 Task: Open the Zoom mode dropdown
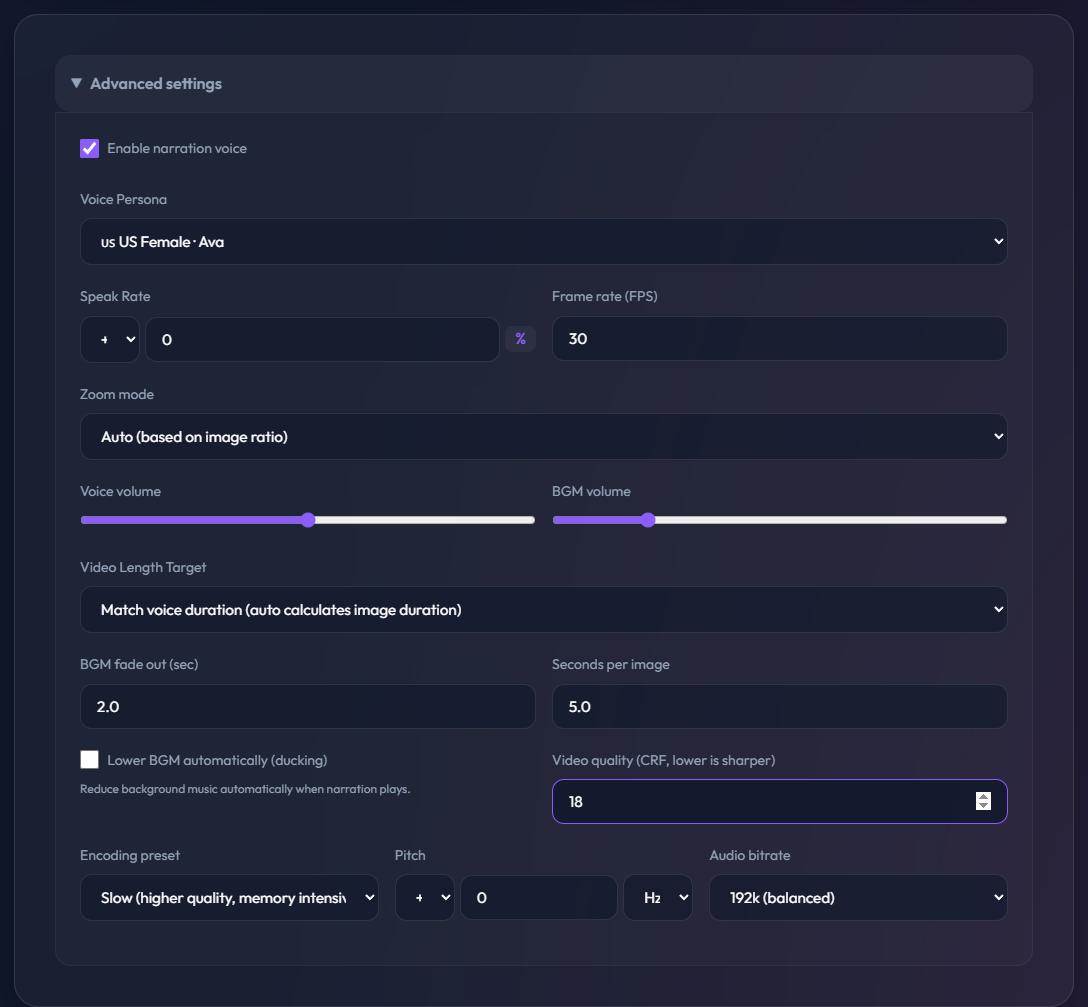pos(543,437)
